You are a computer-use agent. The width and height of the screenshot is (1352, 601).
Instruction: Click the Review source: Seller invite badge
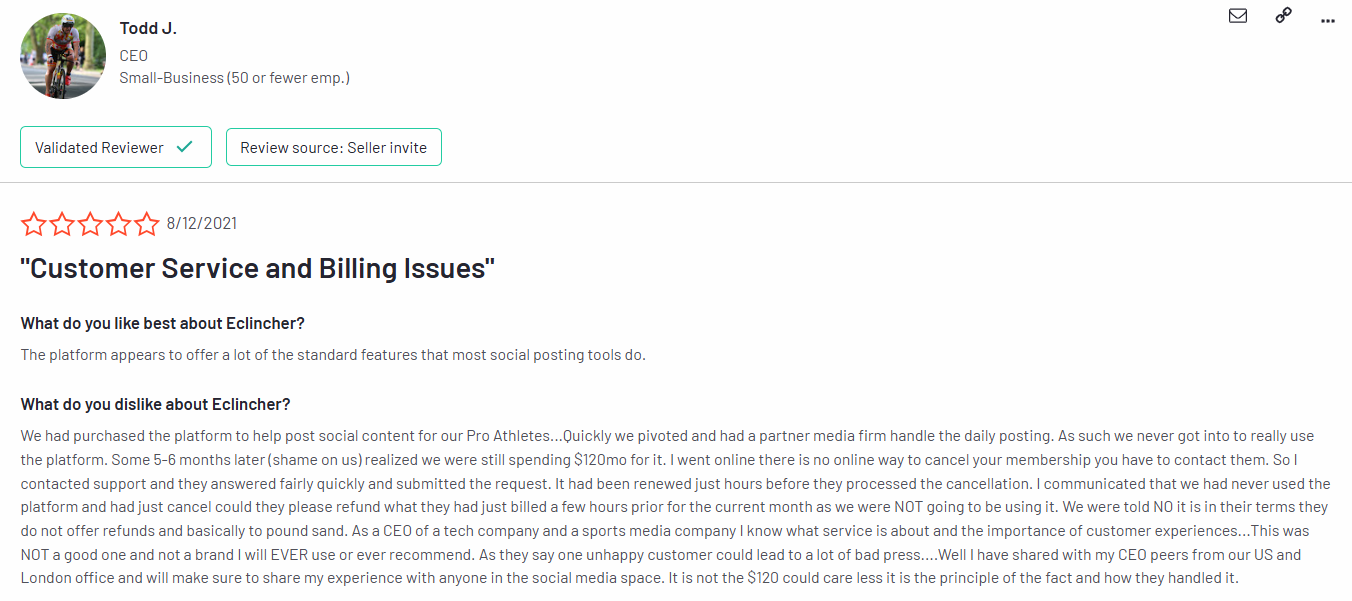(333, 147)
